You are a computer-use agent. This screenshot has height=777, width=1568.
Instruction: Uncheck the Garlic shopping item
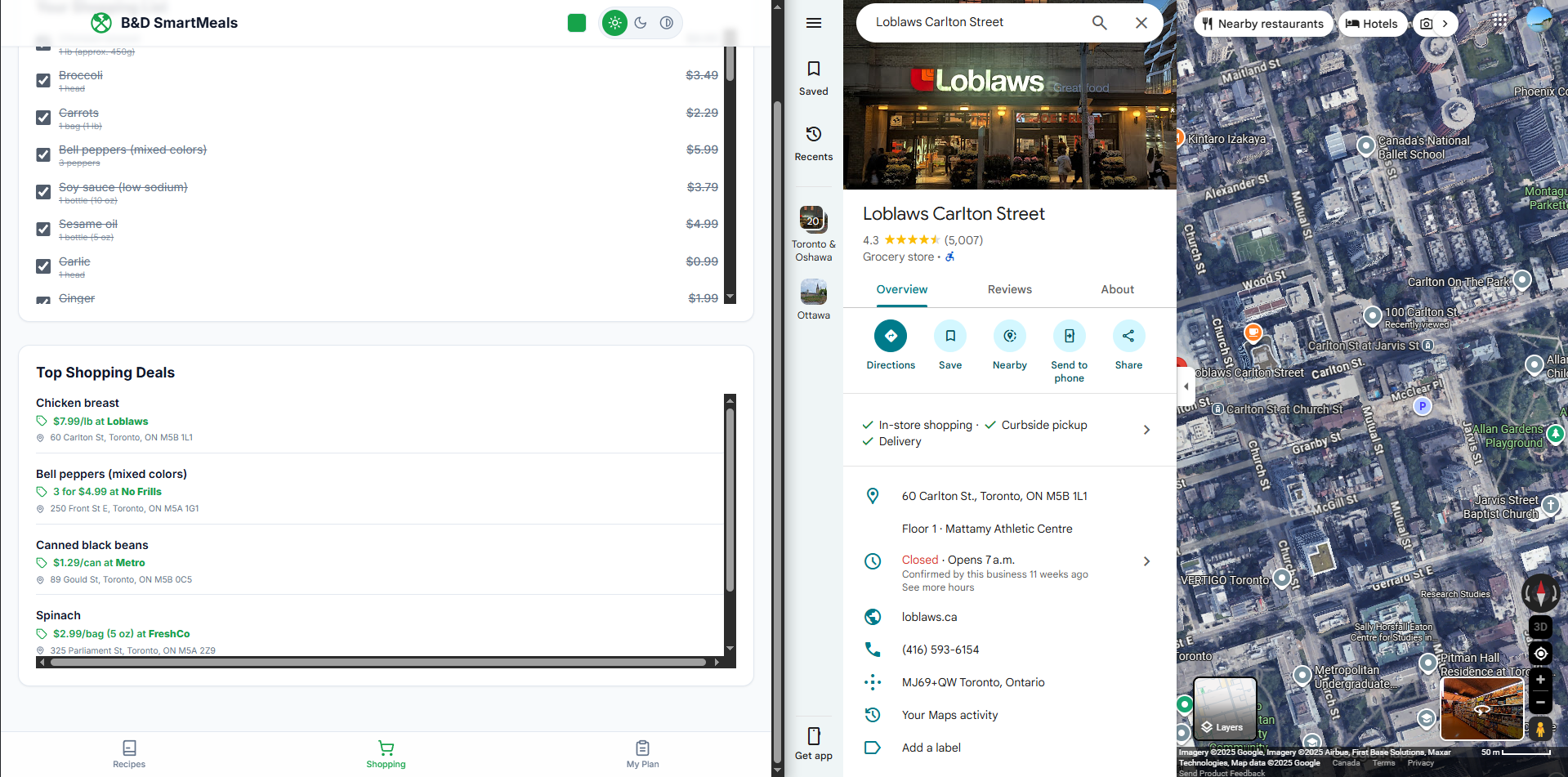pyautogui.click(x=43, y=266)
